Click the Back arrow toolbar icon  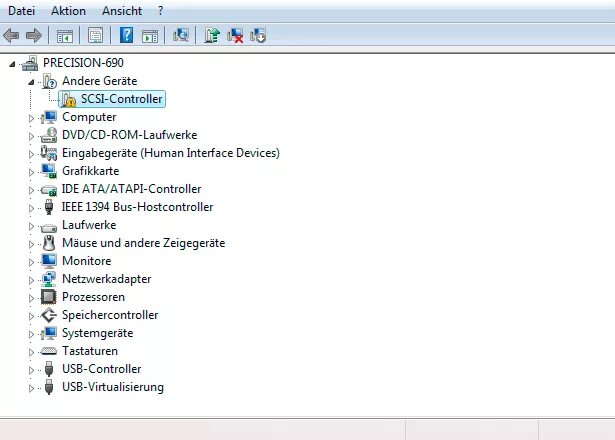click(11, 36)
